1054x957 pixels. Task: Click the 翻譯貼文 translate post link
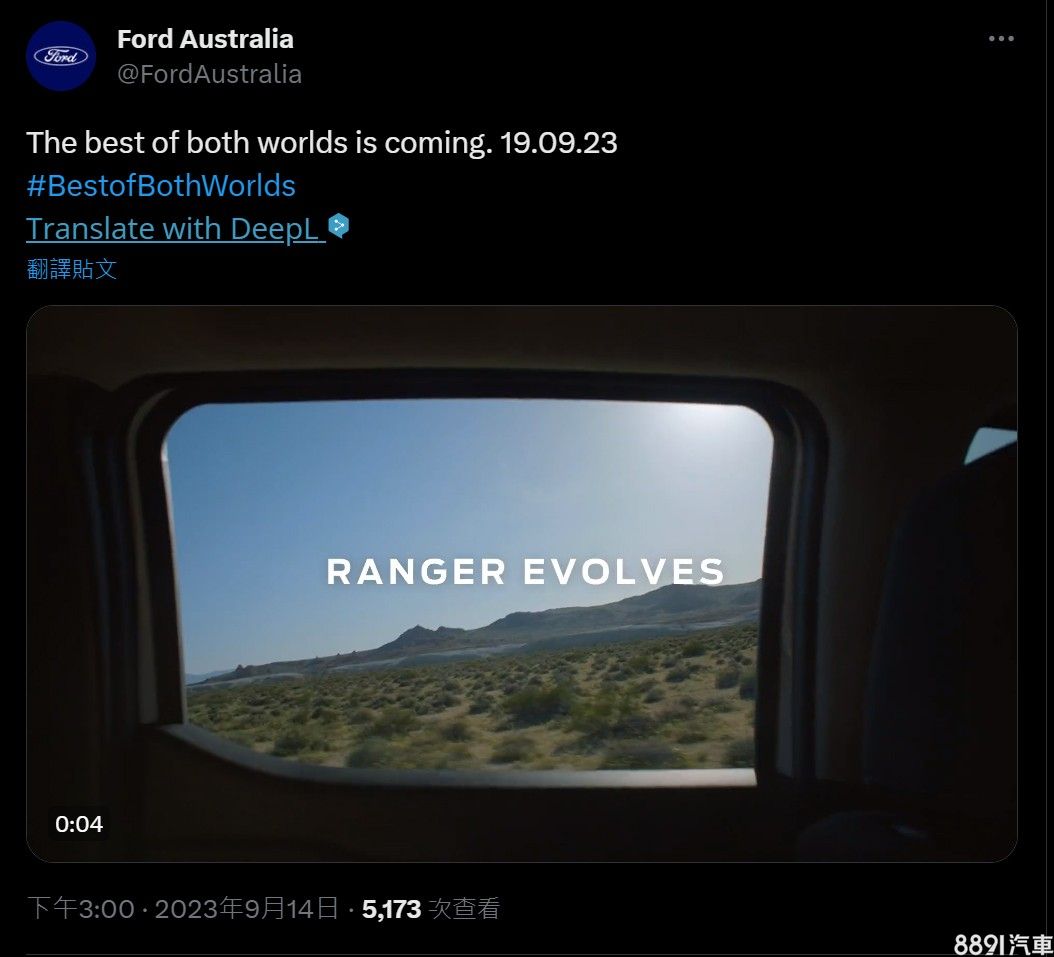(72, 268)
